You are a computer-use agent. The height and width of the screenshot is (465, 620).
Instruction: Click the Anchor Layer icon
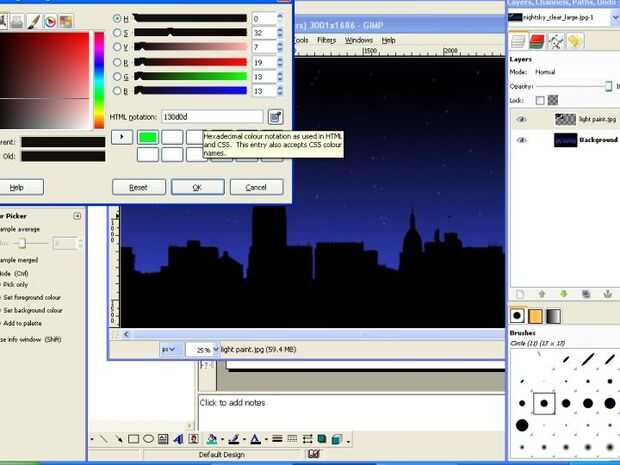click(608, 294)
